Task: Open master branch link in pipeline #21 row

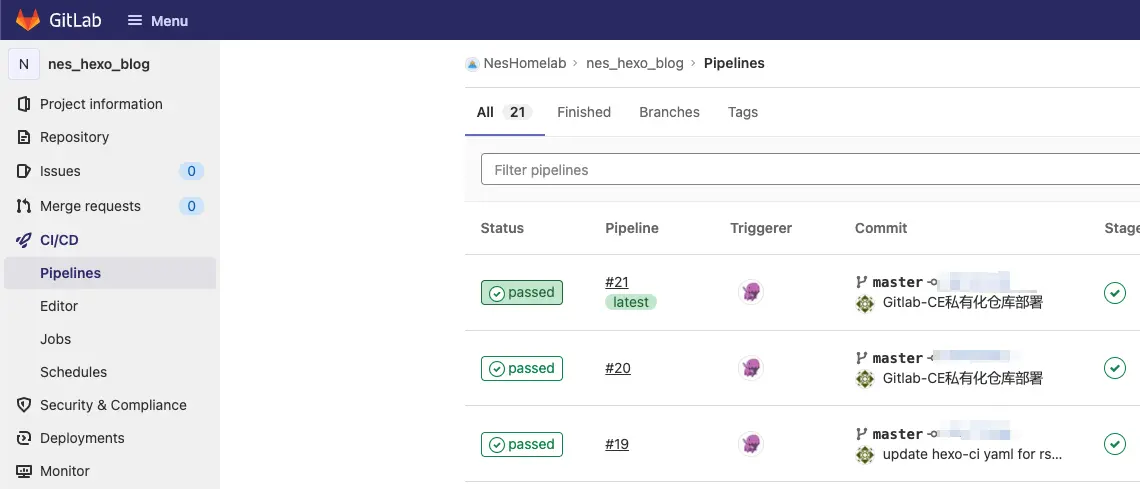Action: point(897,282)
